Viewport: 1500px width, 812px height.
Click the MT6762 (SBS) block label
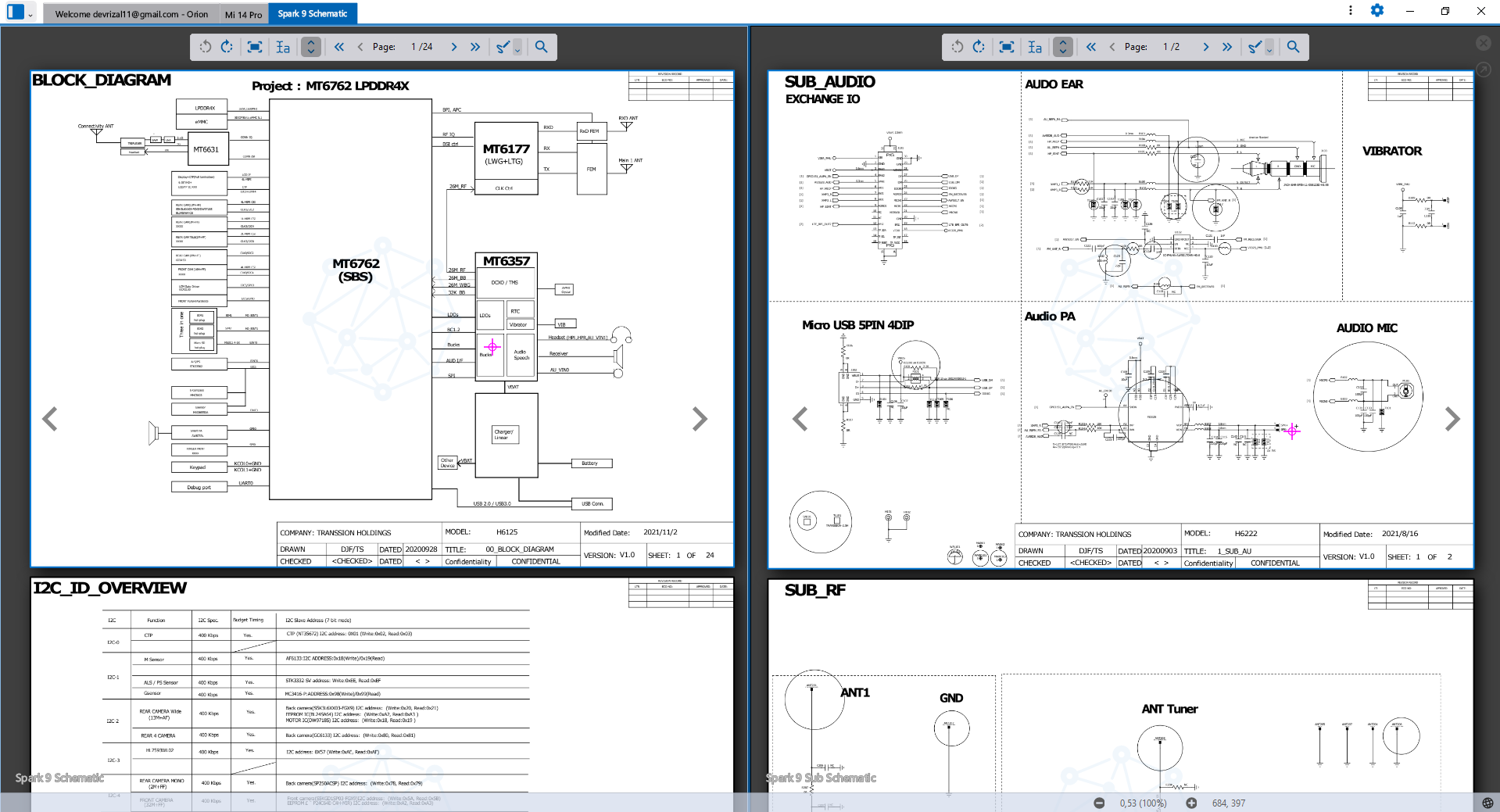(x=356, y=270)
